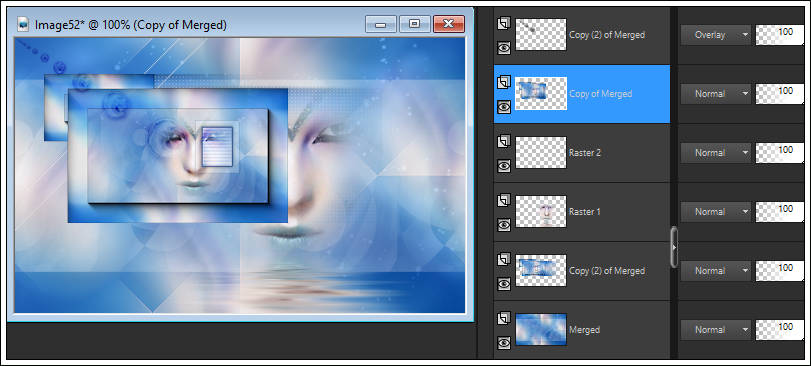Adjust the opacity slider of the Overlay layer

779,35
